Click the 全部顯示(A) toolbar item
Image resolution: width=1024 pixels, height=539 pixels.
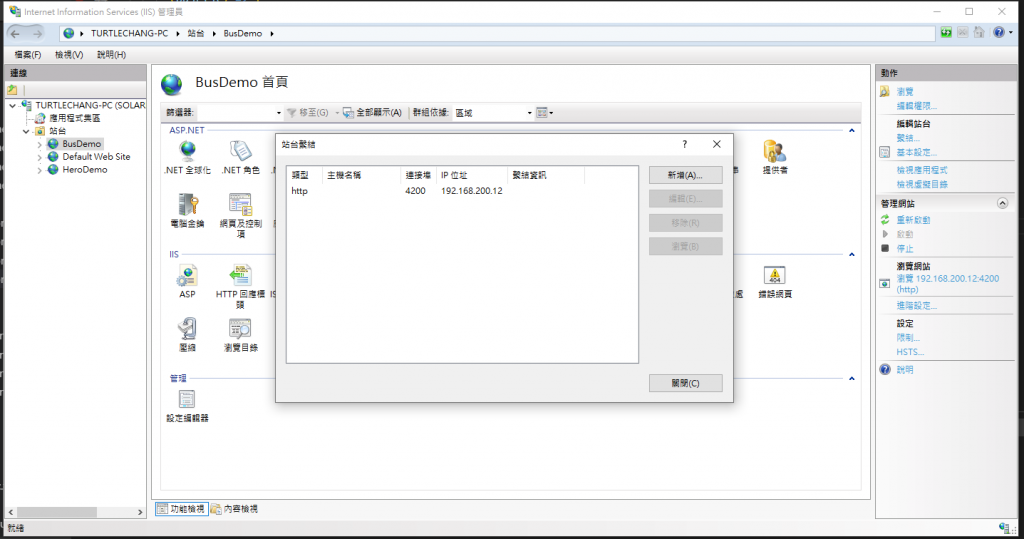[372, 113]
